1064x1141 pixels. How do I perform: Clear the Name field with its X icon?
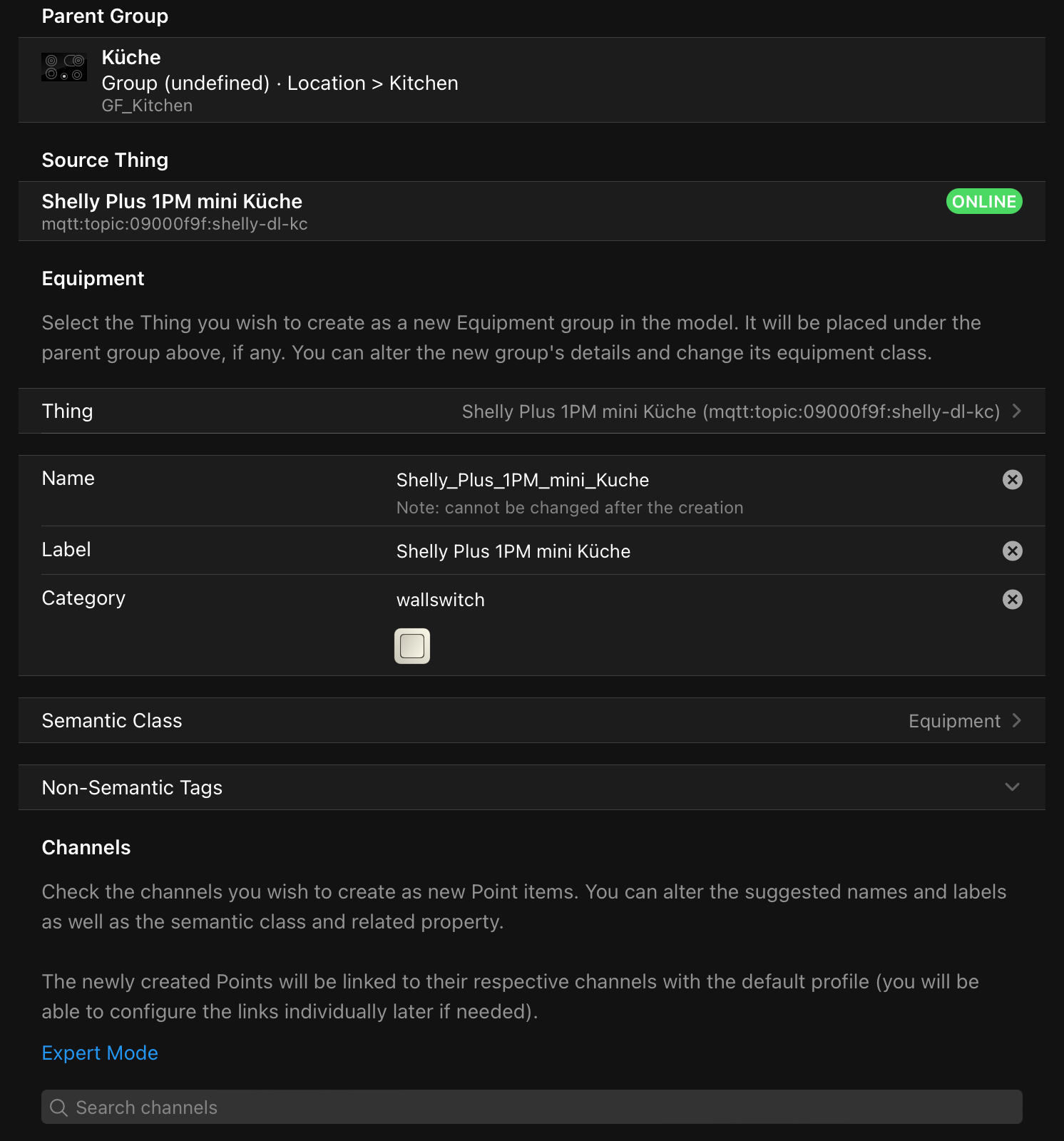coord(1012,480)
